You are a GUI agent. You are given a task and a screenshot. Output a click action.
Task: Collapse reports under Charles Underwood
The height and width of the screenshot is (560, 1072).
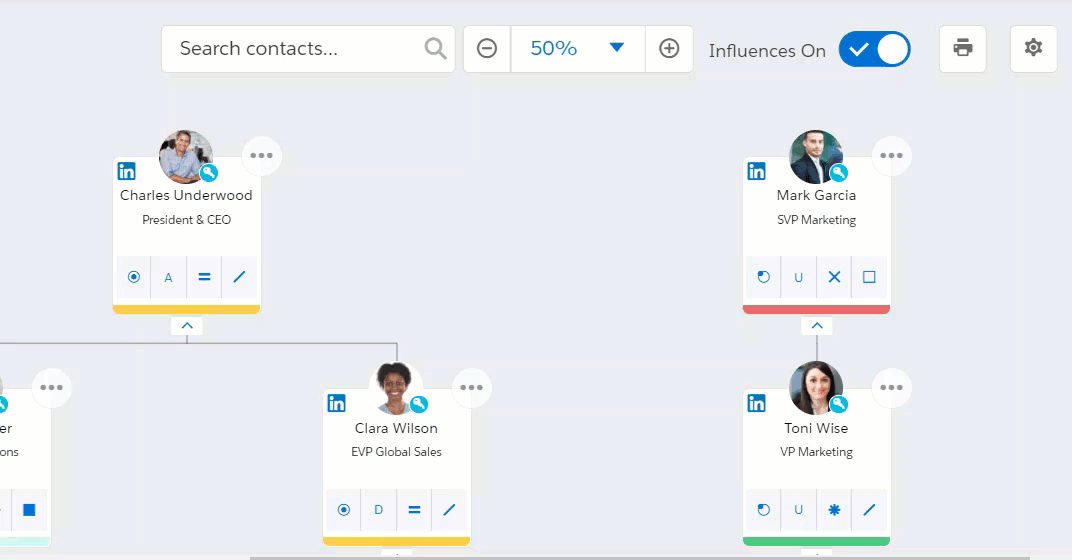[187, 326]
